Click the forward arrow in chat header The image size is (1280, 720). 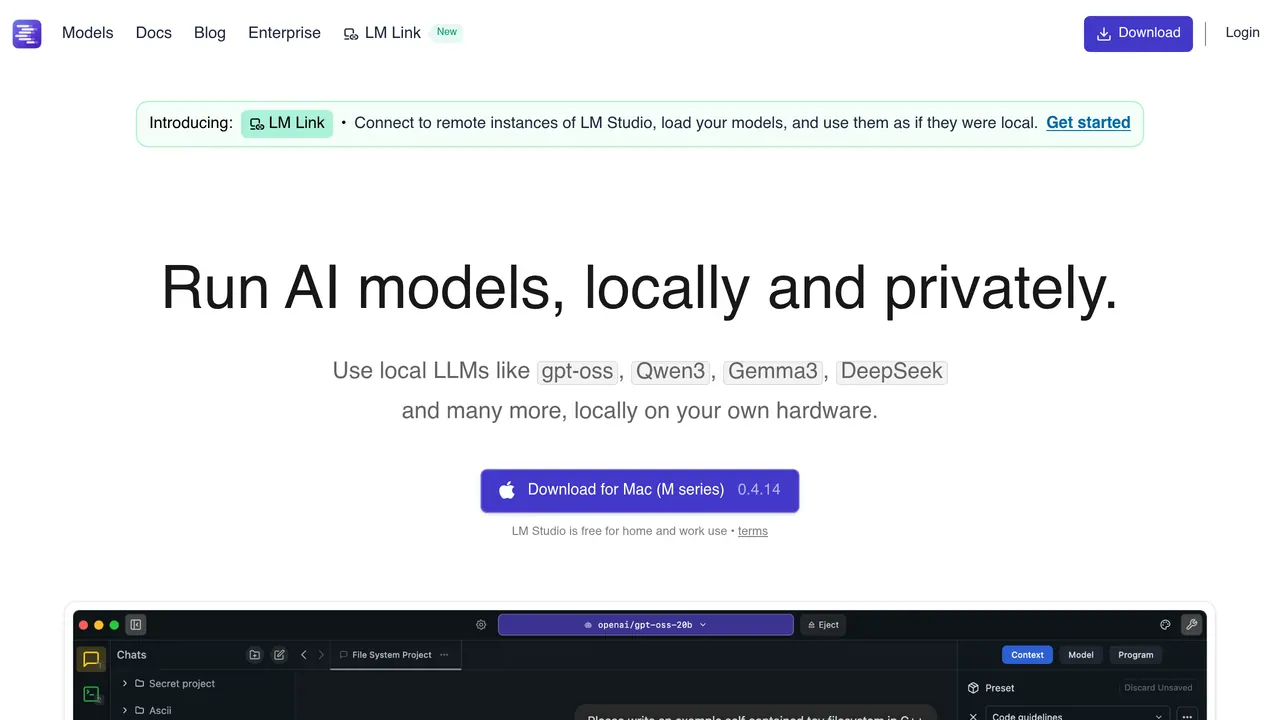click(x=321, y=655)
